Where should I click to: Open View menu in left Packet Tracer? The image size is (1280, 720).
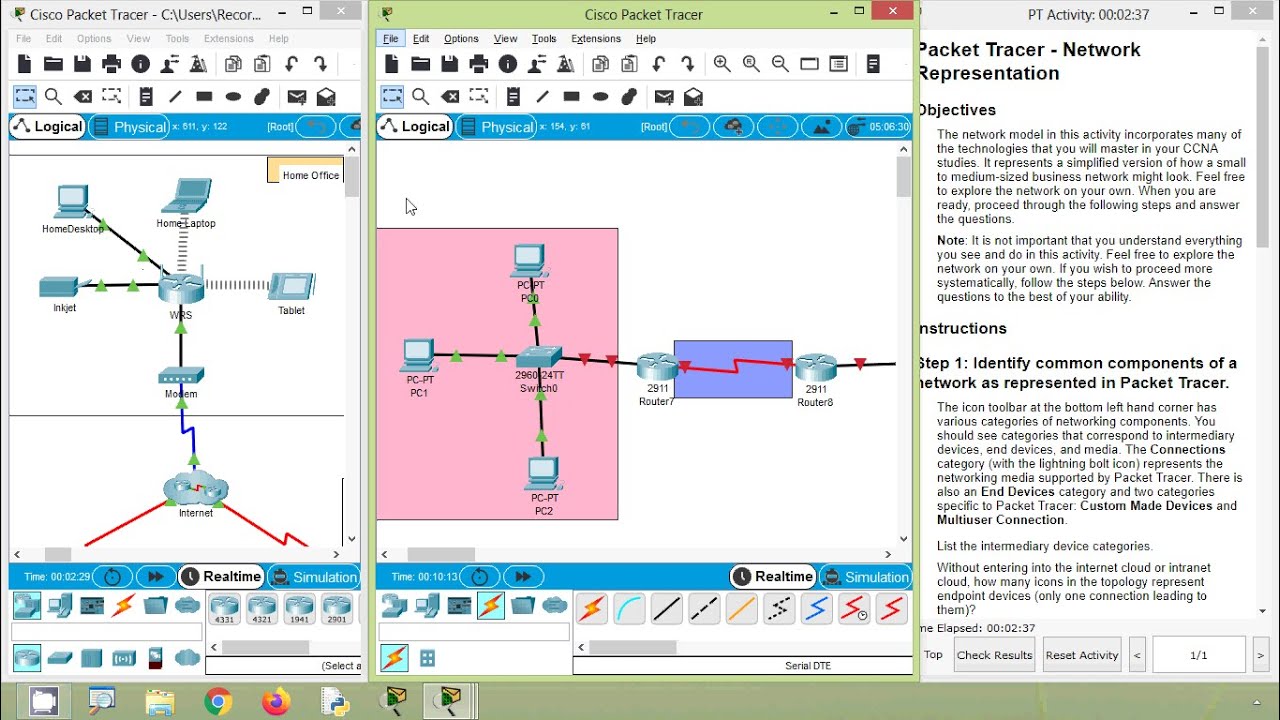coord(138,39)
